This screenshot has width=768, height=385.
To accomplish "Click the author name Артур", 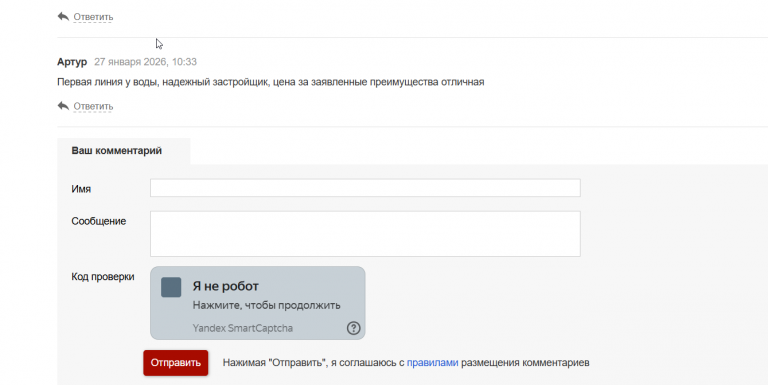I will click(x=72, y=62).
